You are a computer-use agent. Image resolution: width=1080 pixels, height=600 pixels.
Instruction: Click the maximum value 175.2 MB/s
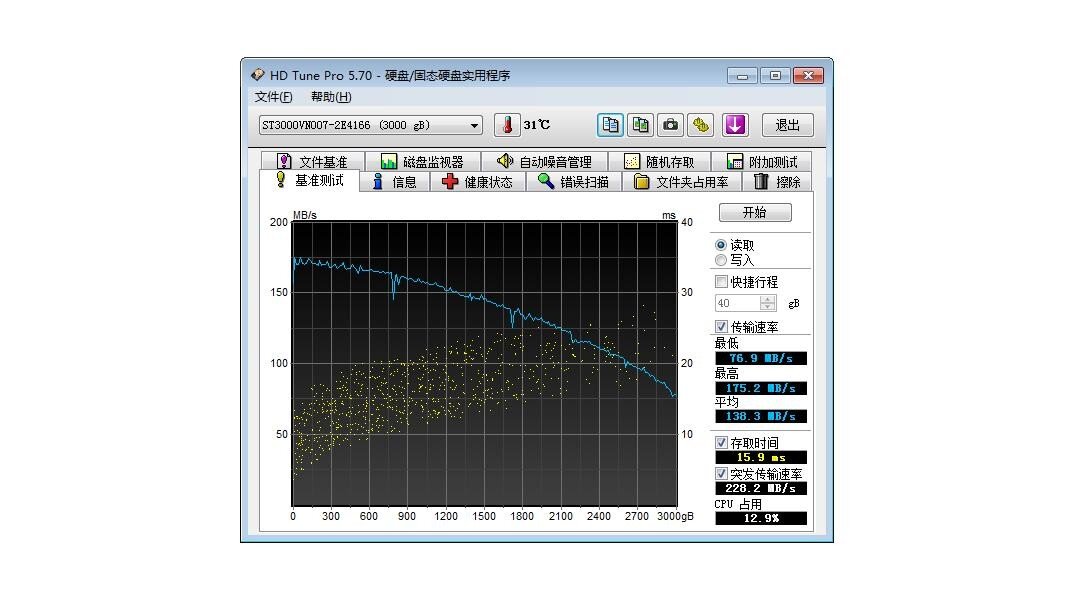click(x=760, y=388)
